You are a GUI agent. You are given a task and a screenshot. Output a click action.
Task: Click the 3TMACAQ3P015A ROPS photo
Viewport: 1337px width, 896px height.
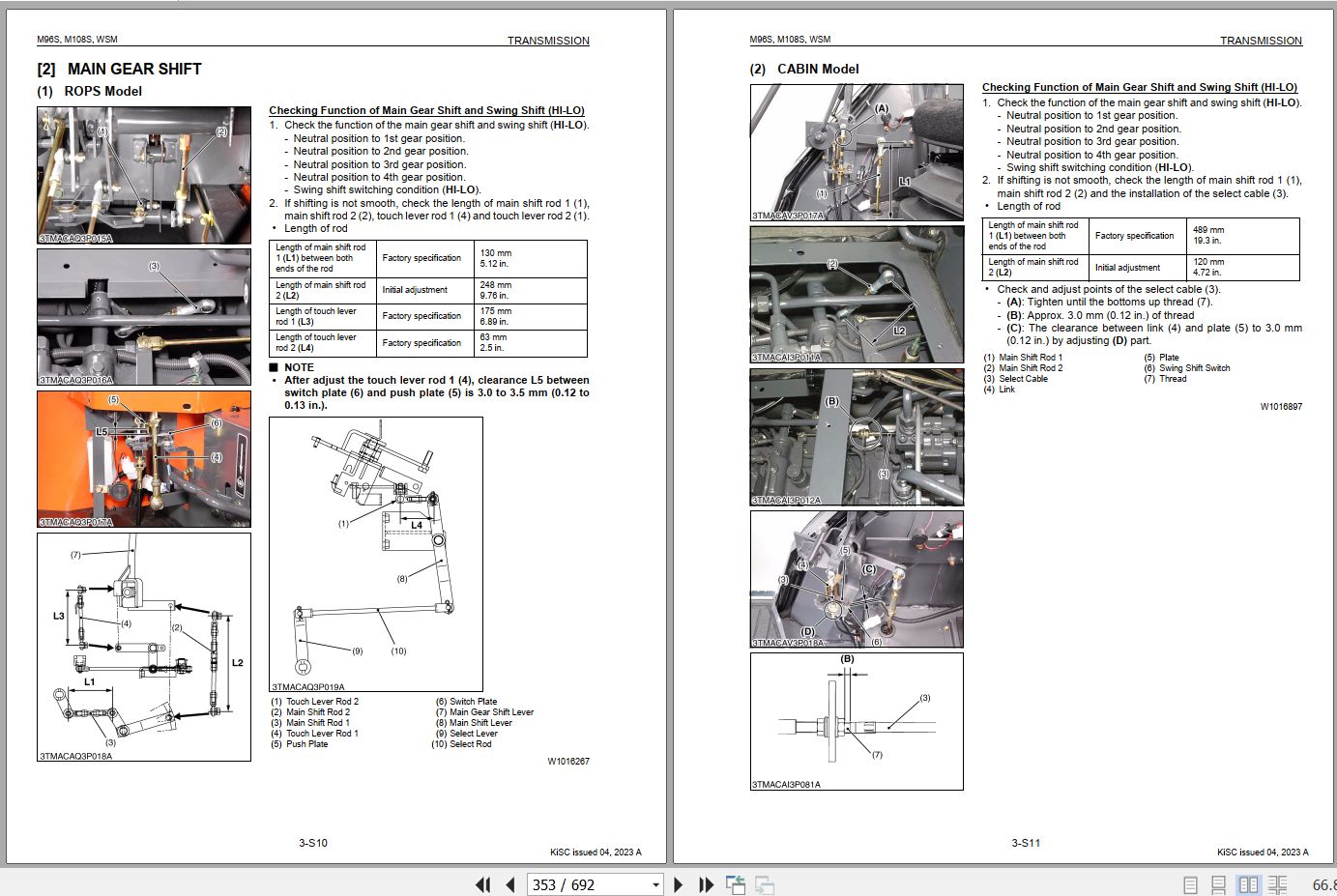pyautogui.click(x=144, y=174)
